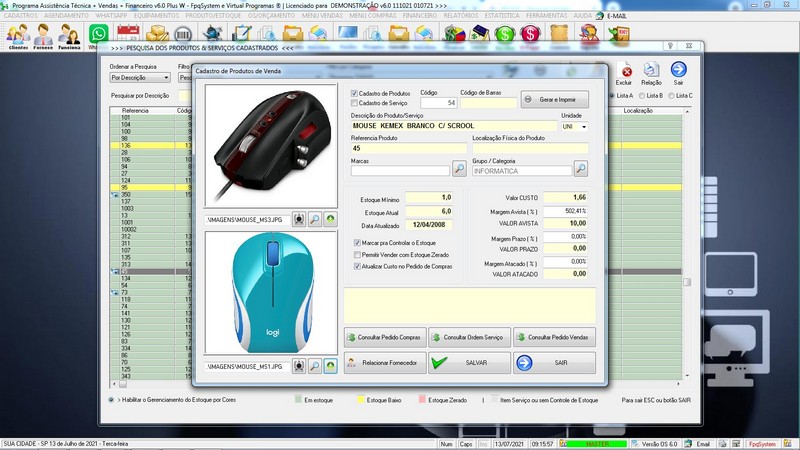800x450 pixels.
Task: Click Consultar Pedido Vendas button
Action: click(x=555, y=337)
